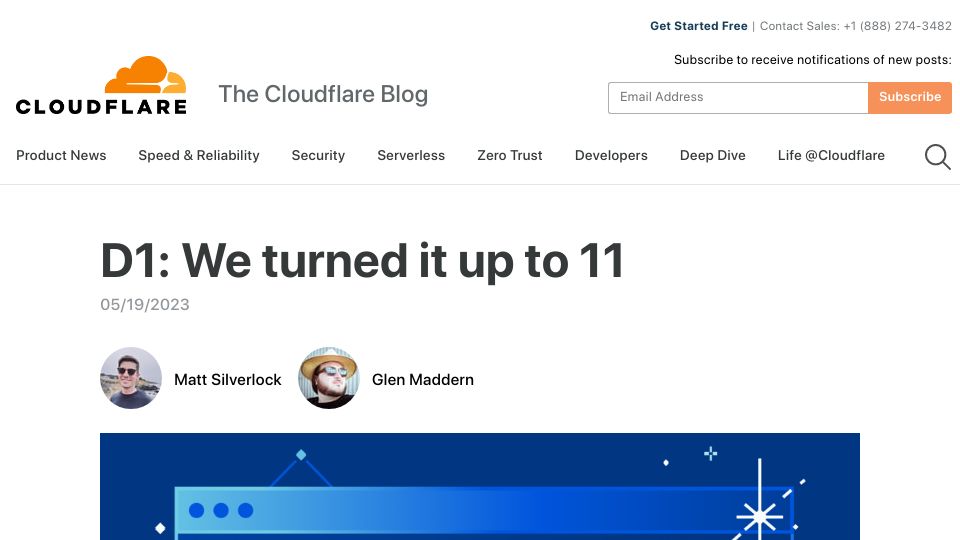Screen dimensions: 960x540
Task: Open Deep Dive menu item
Action: [x=713, y=156]
